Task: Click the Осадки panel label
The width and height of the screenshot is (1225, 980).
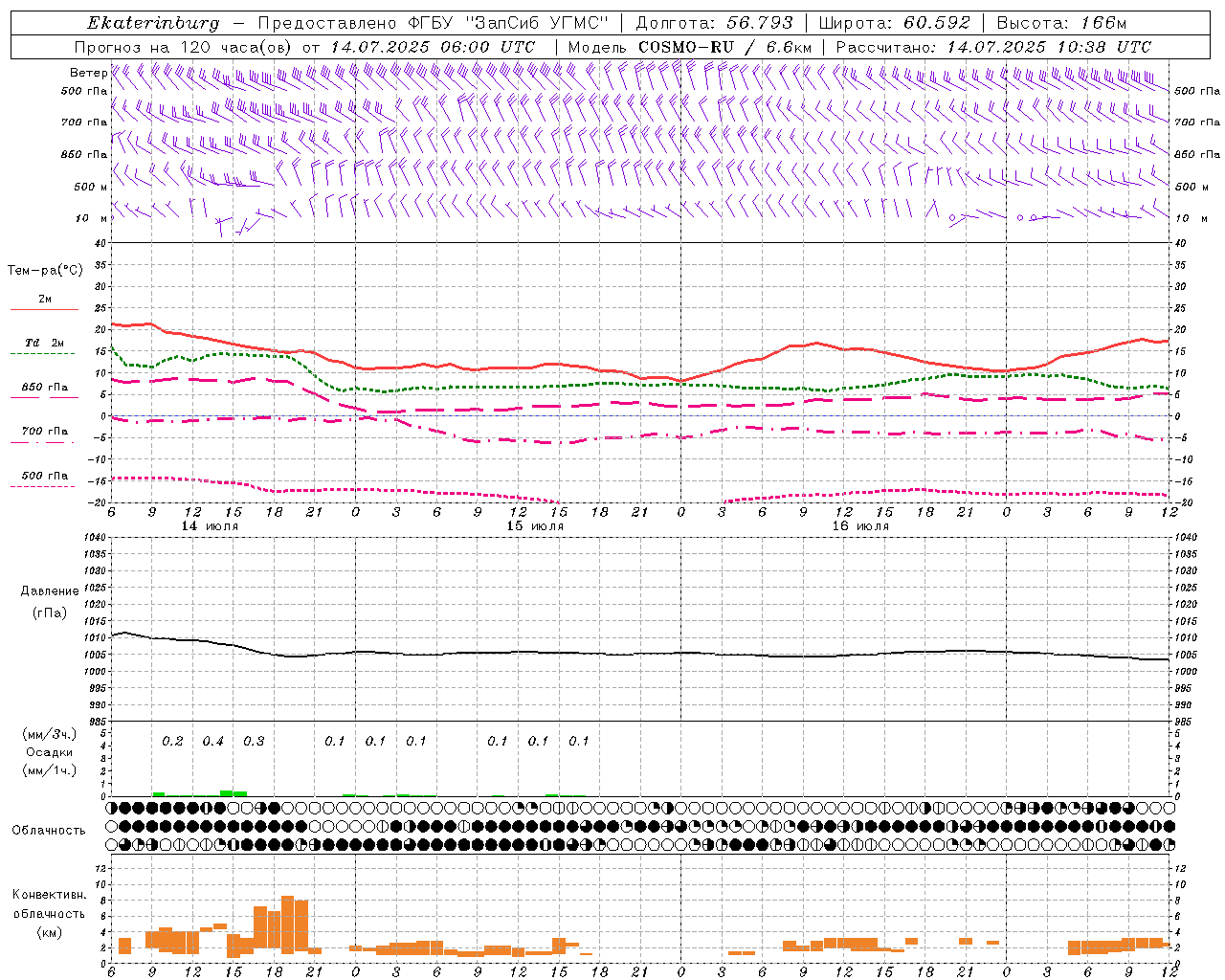Action: click(50, 752)
